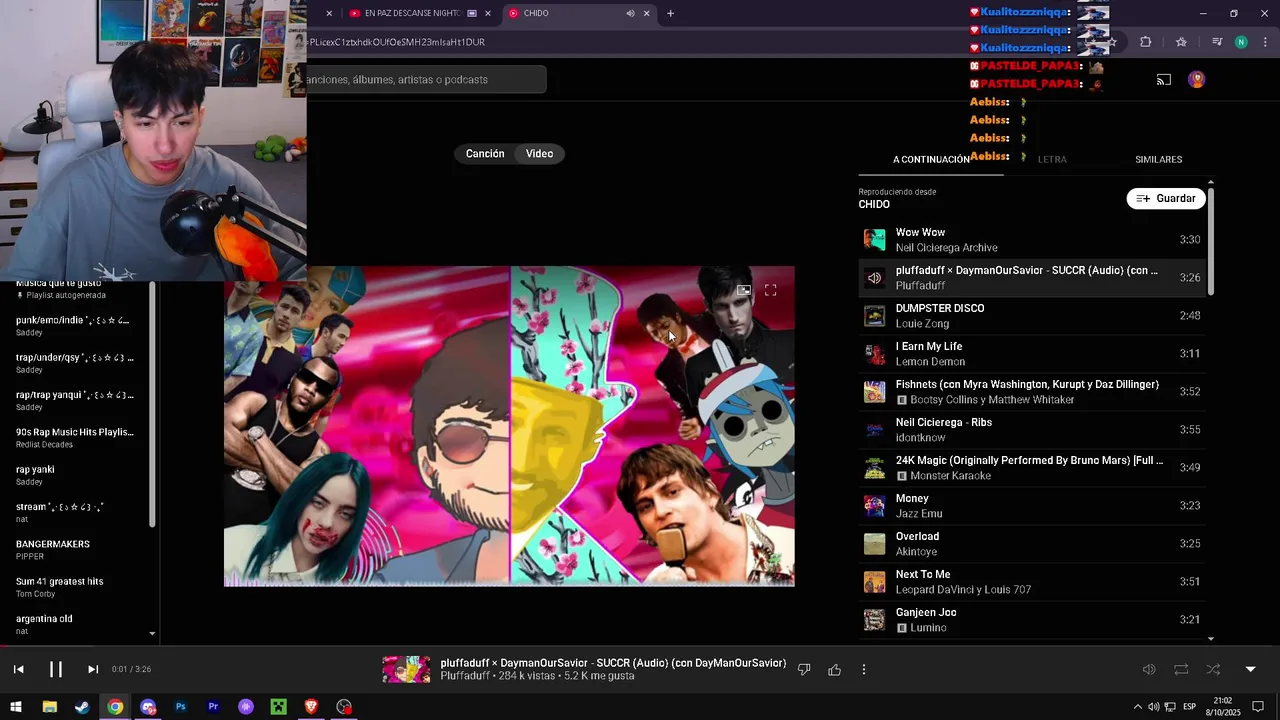This screenshot has width=1280, height=720.
Task: Like the current song with thumbs up
Action: coord(834,669)
